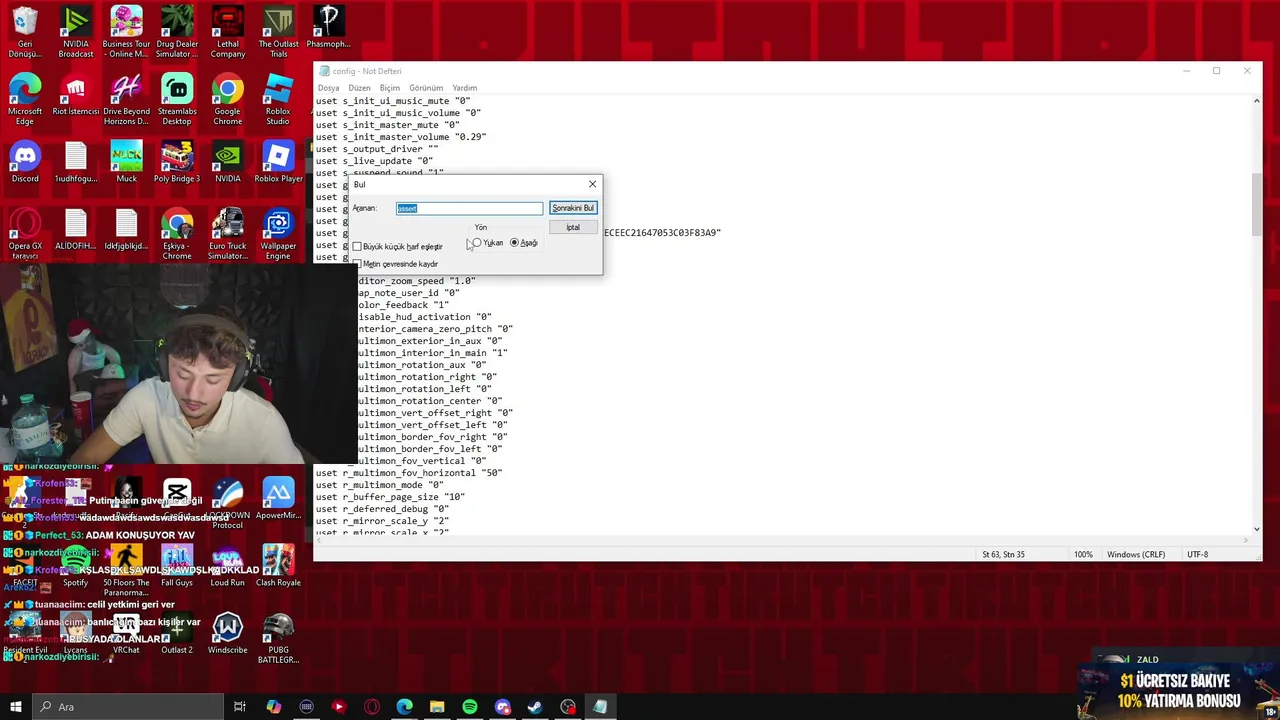This screenshot has height=720, width=1280.
Task: Select Aşağı search direction
Action: 515,243
